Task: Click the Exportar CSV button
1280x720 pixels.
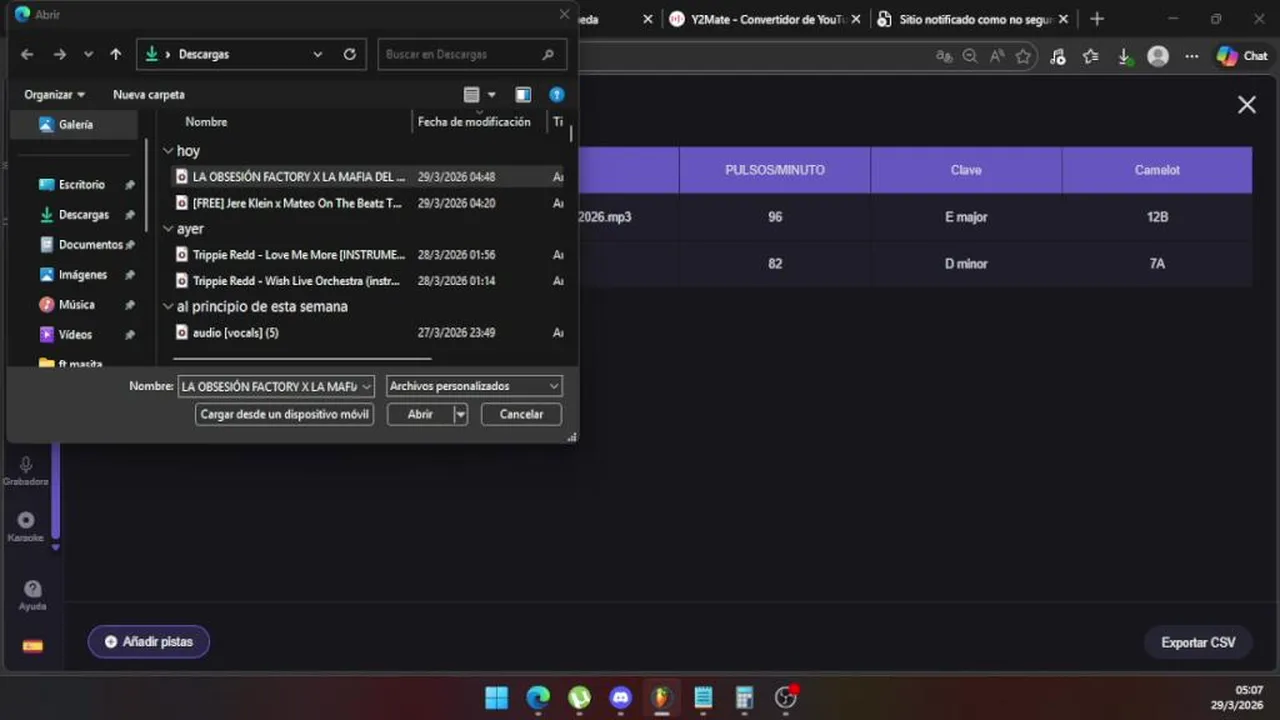Action: [x=1198, y=643]
